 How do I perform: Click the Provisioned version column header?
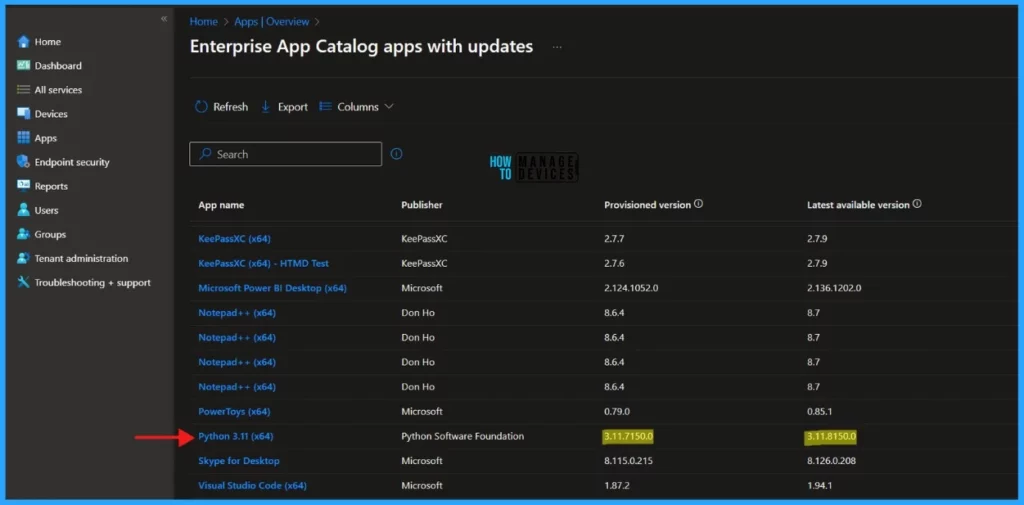[647, 204]
